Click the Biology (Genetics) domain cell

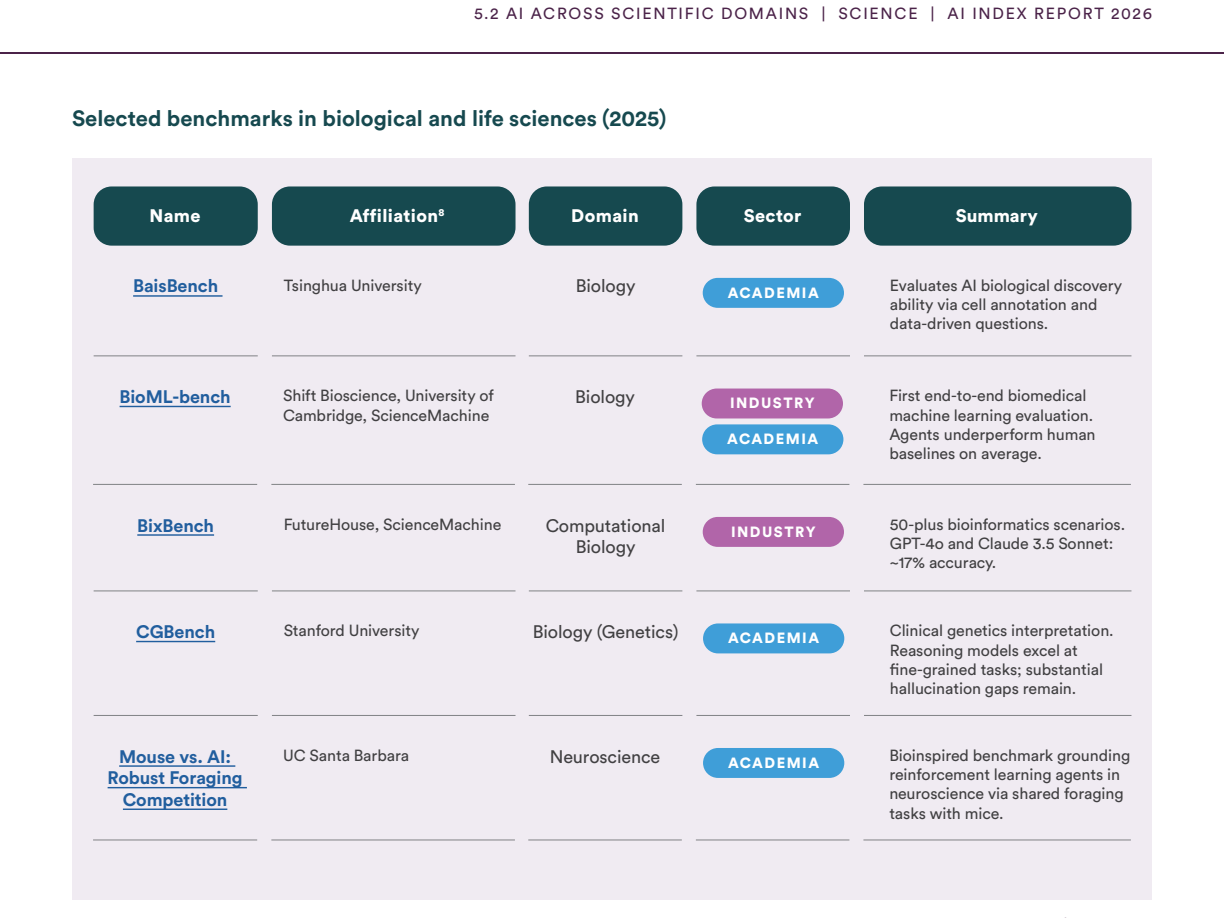click(x=605, y=632)
